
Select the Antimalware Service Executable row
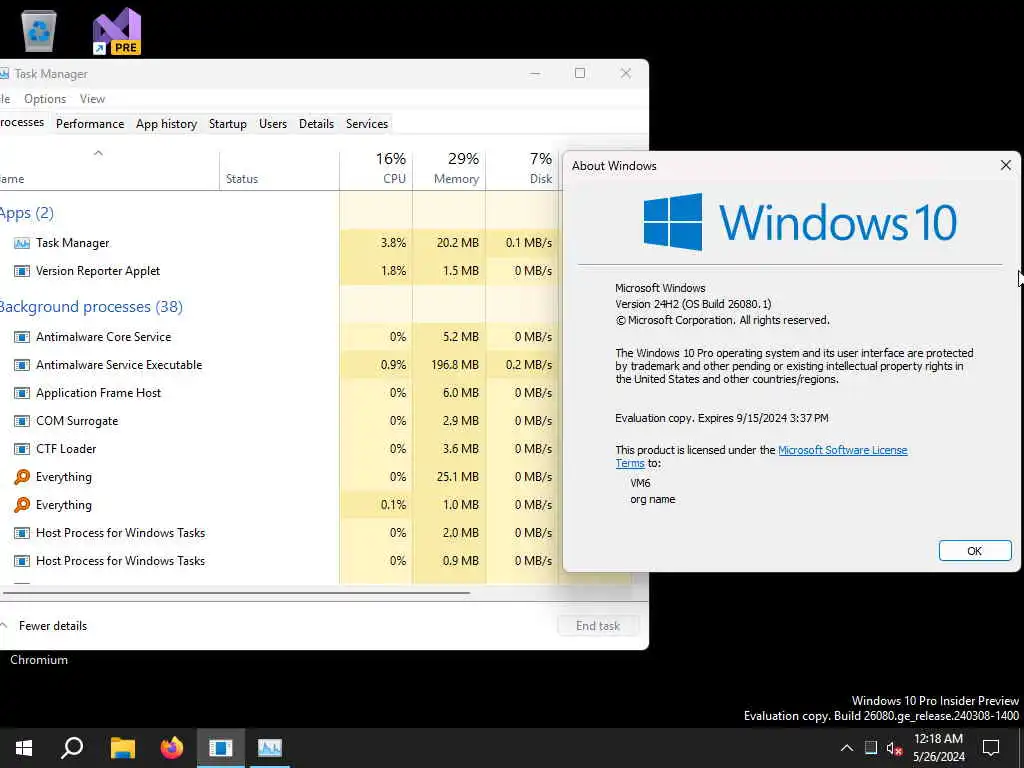[x=280, y=365]
